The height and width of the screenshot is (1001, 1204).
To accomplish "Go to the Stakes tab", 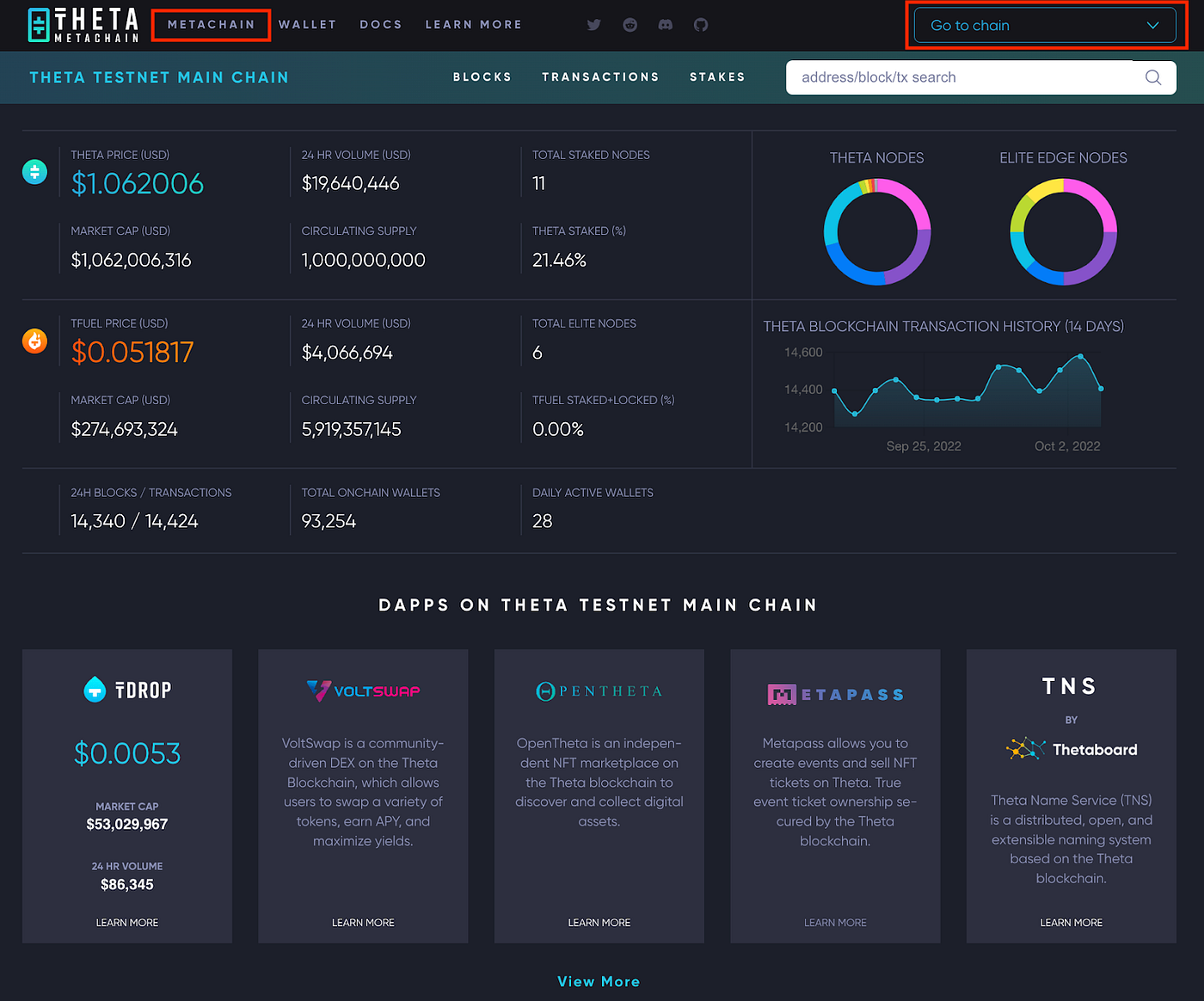I will tap(717, 77).
